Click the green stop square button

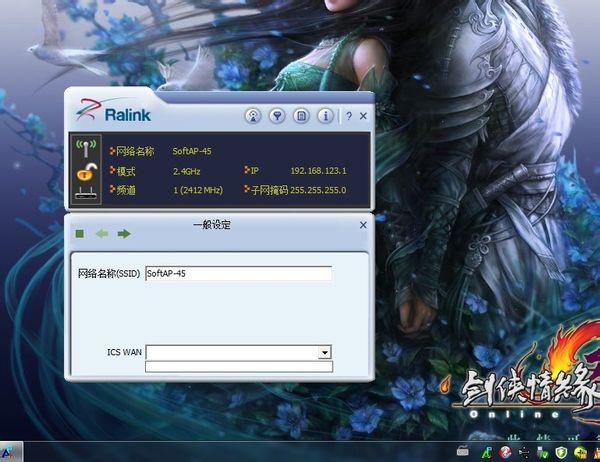pyautogui.click(x=80, y=233)
